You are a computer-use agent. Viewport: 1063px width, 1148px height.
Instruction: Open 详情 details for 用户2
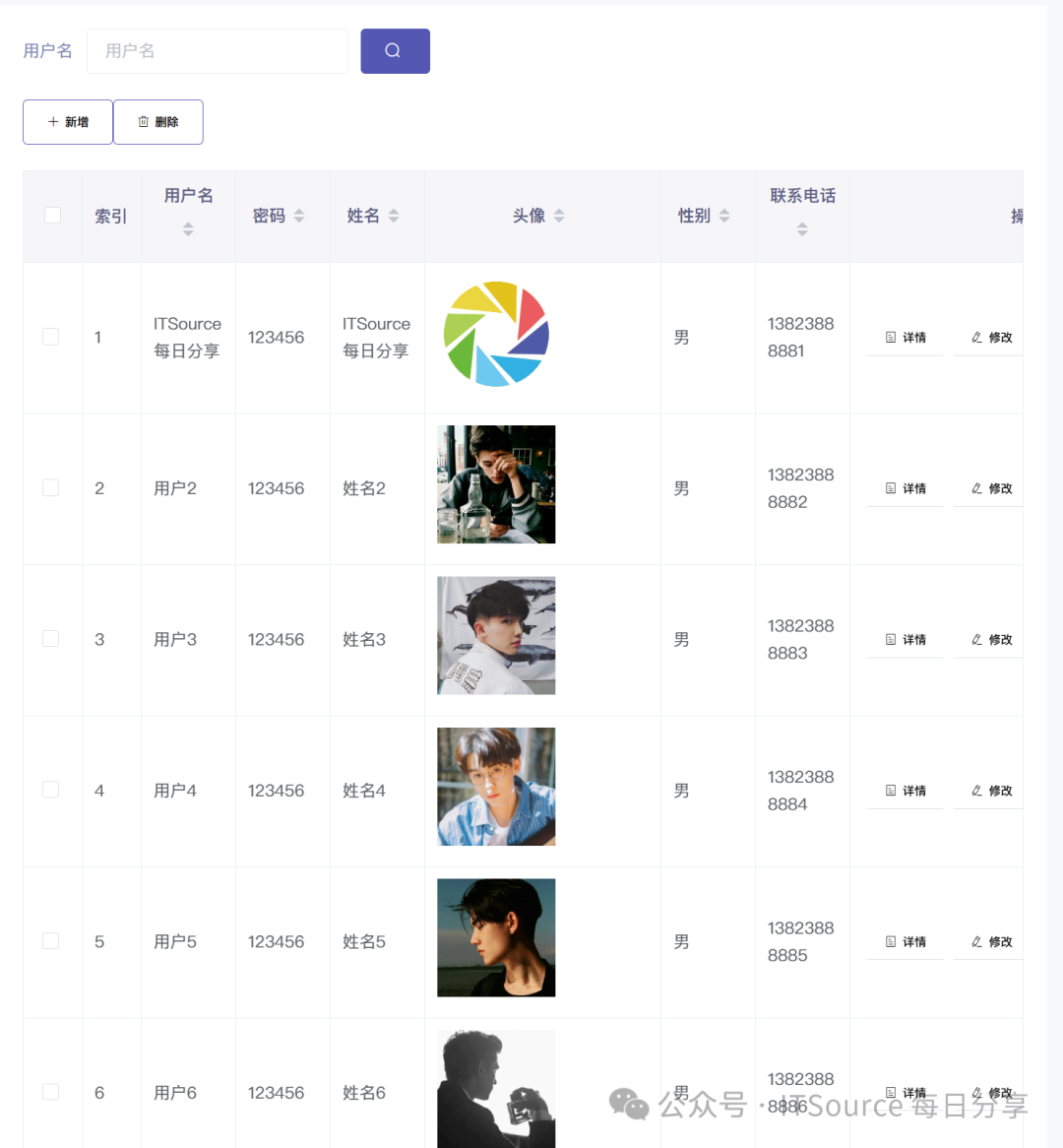click(x=905, y=488)
